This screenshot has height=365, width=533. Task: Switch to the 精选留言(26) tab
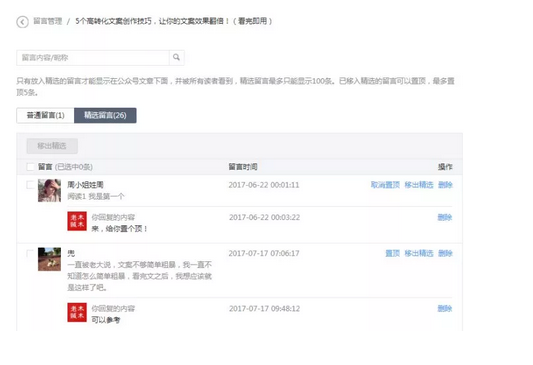coord(105,116)
